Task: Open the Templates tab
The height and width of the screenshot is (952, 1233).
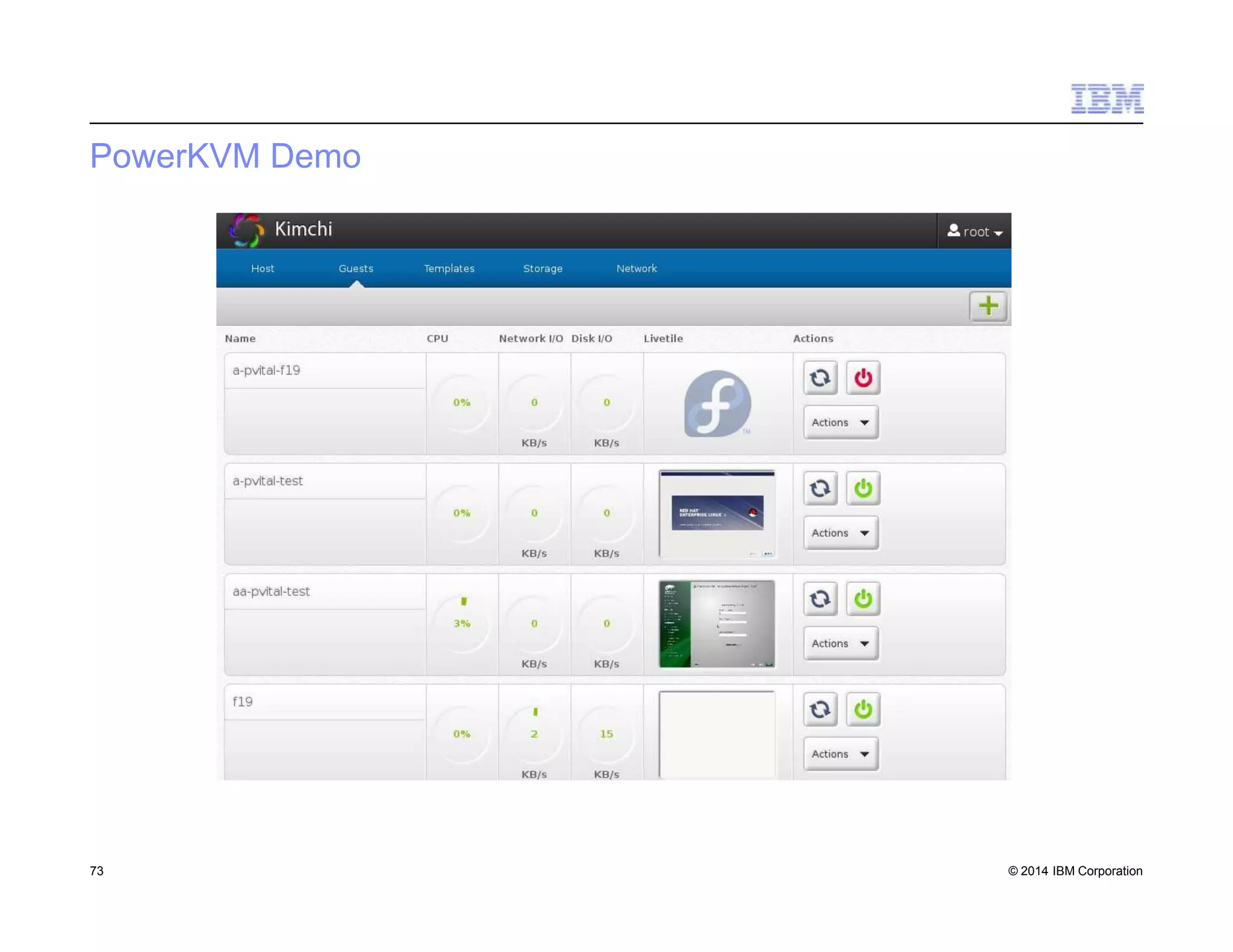Action: (x=449, y=268)
